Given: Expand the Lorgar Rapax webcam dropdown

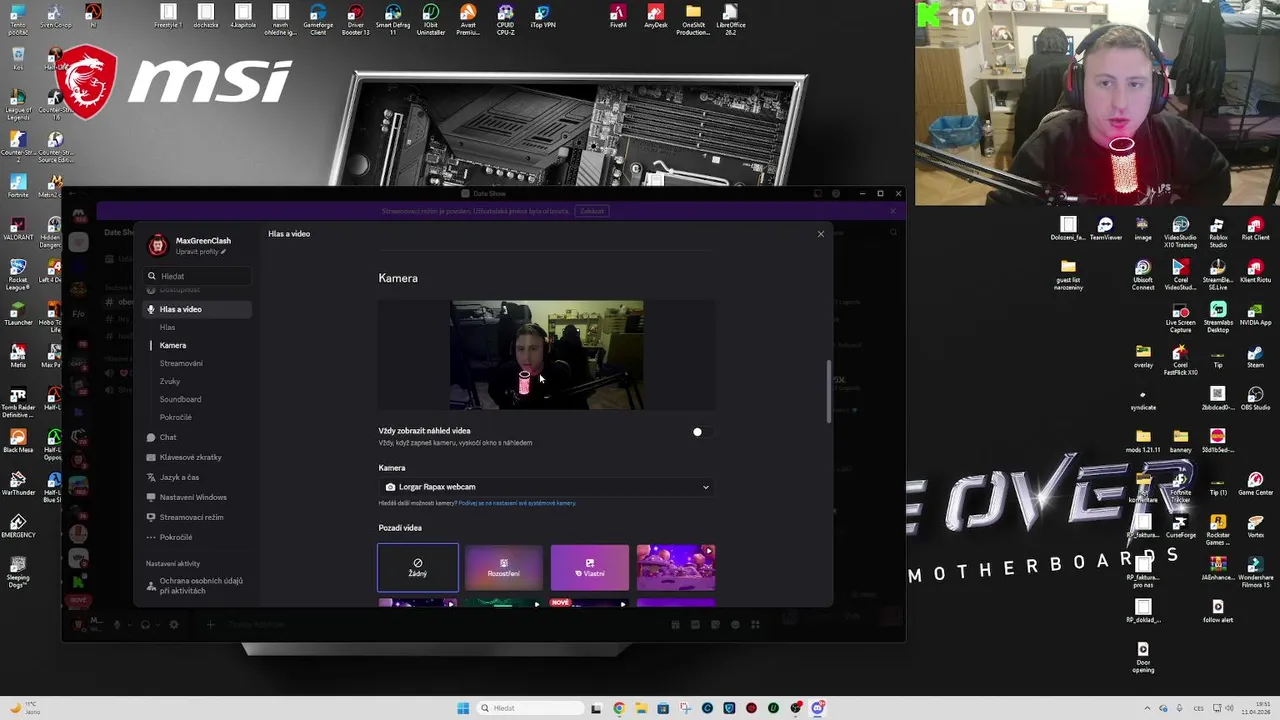Looking at the screenshot, I should 547,487.
